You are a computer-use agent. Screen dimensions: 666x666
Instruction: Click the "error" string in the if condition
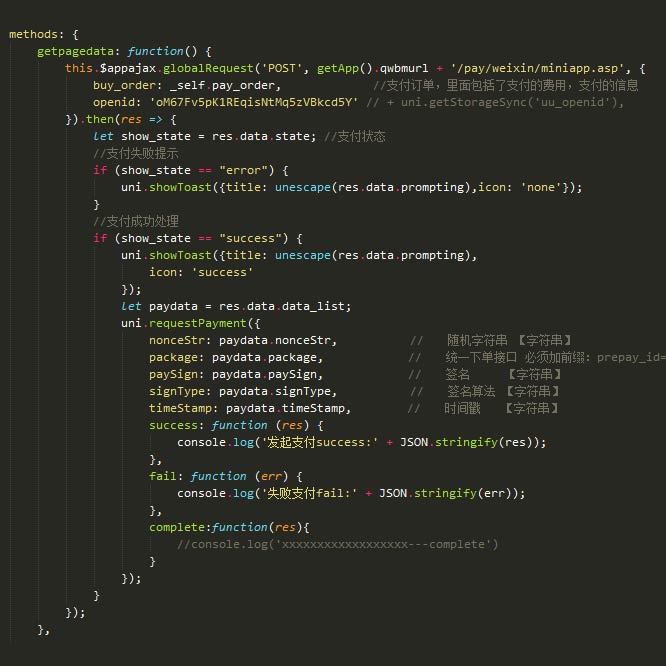tap(241, 170)
